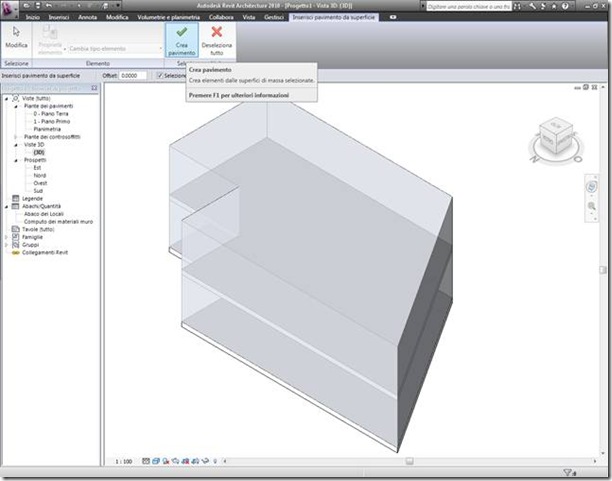Open the Volumetrie e planimetria tab

click(169, 17)
